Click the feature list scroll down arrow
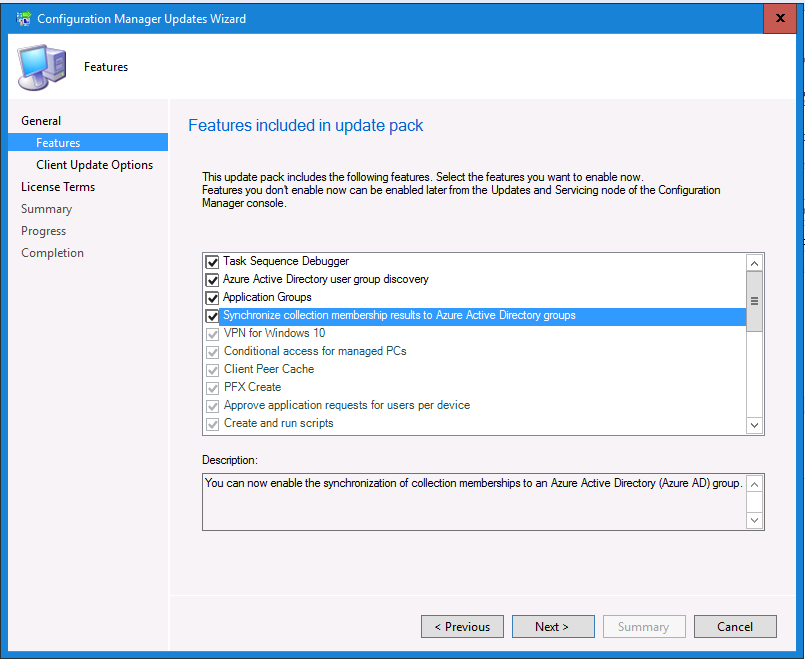This screenshot has height=659, width=805. pyautogui.click(x=754, y=425)
